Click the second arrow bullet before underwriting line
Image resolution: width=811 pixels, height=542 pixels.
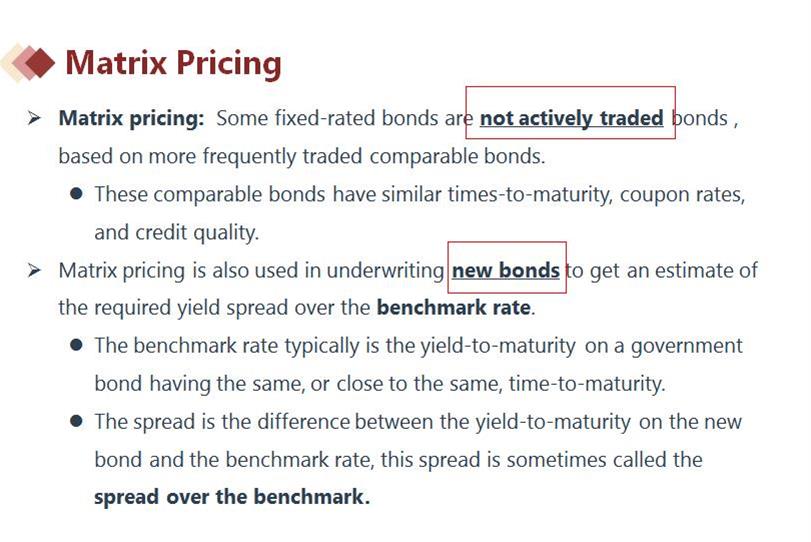tap(34, 270)
